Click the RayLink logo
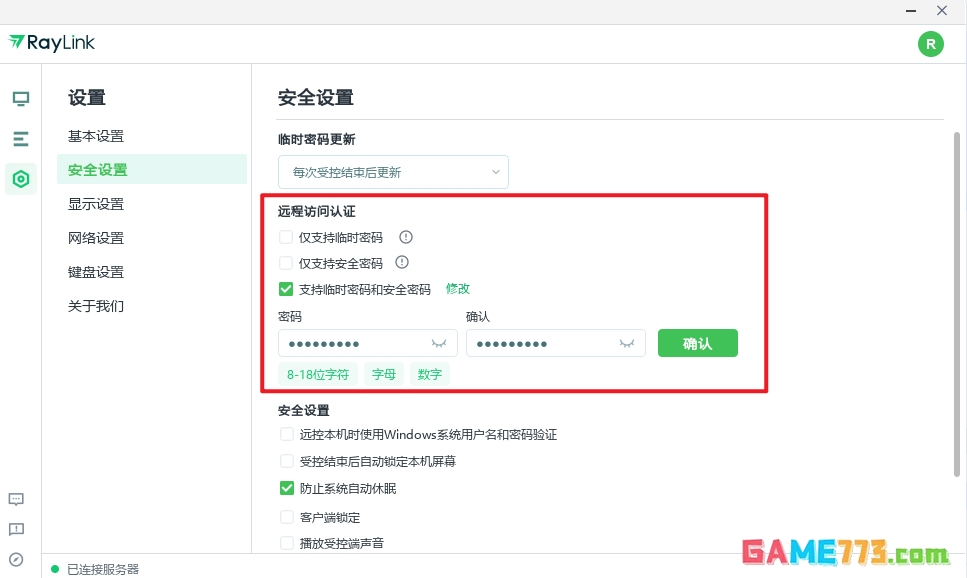This screenshot has height=578, width=967. pyautogui.click(x=52, y=43)
